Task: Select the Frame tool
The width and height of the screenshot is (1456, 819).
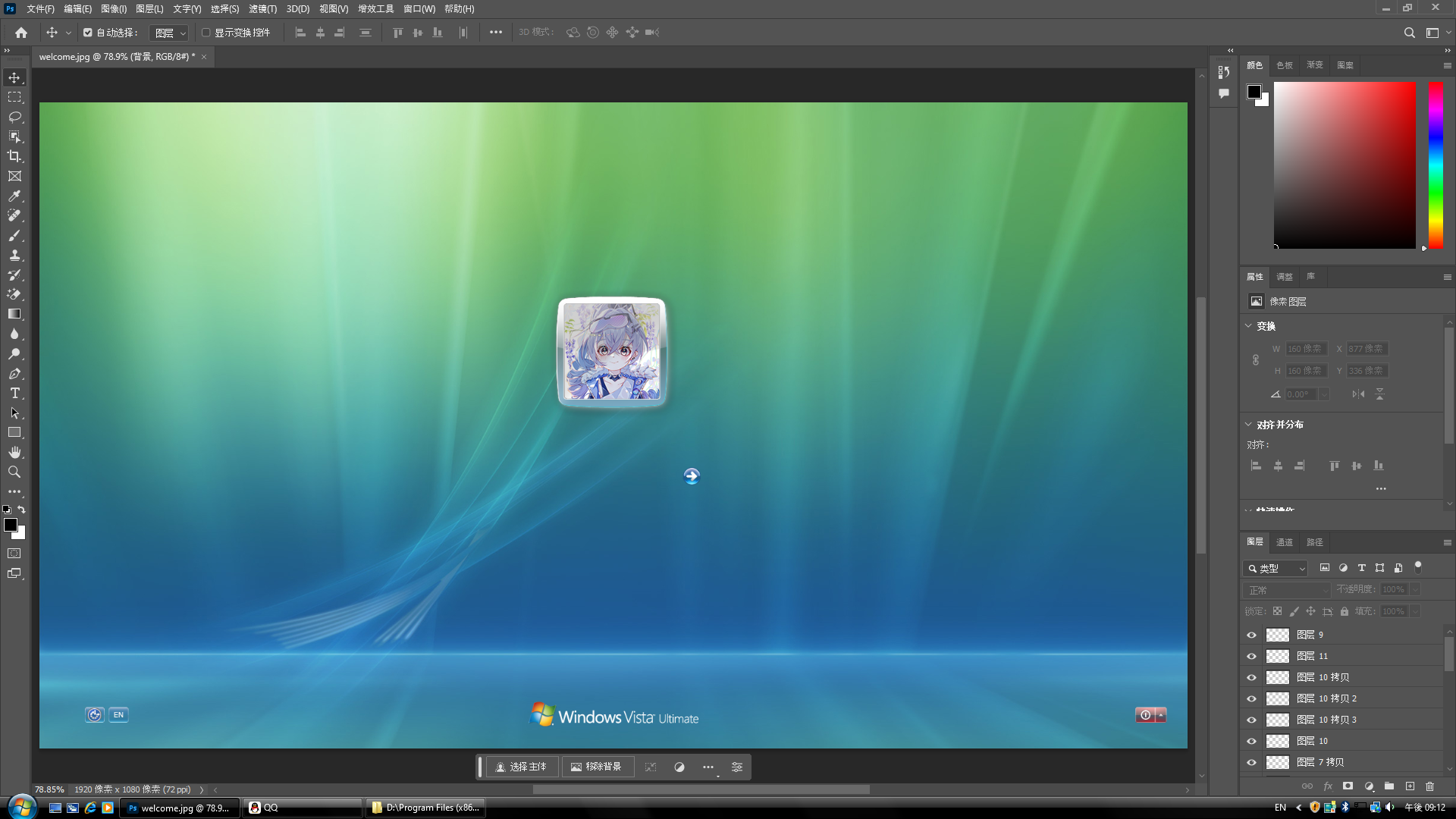Action: (14, 176)
